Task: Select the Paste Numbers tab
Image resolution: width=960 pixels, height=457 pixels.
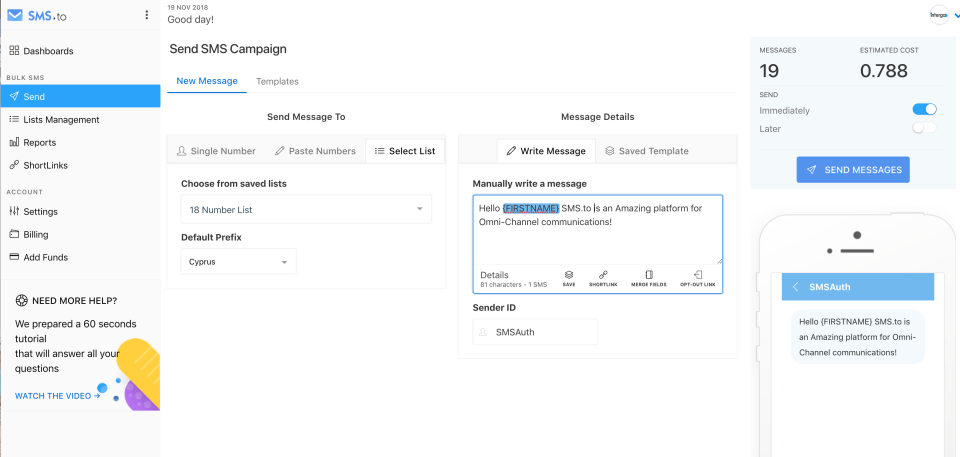Action: [315, 151]
